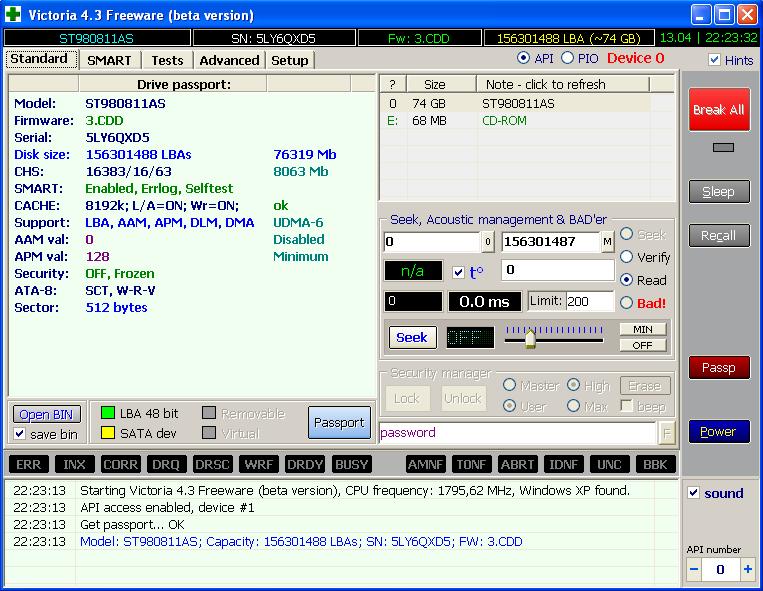Click the DRSC status indicator
The image size is (763, 591).
coord(213,465)
